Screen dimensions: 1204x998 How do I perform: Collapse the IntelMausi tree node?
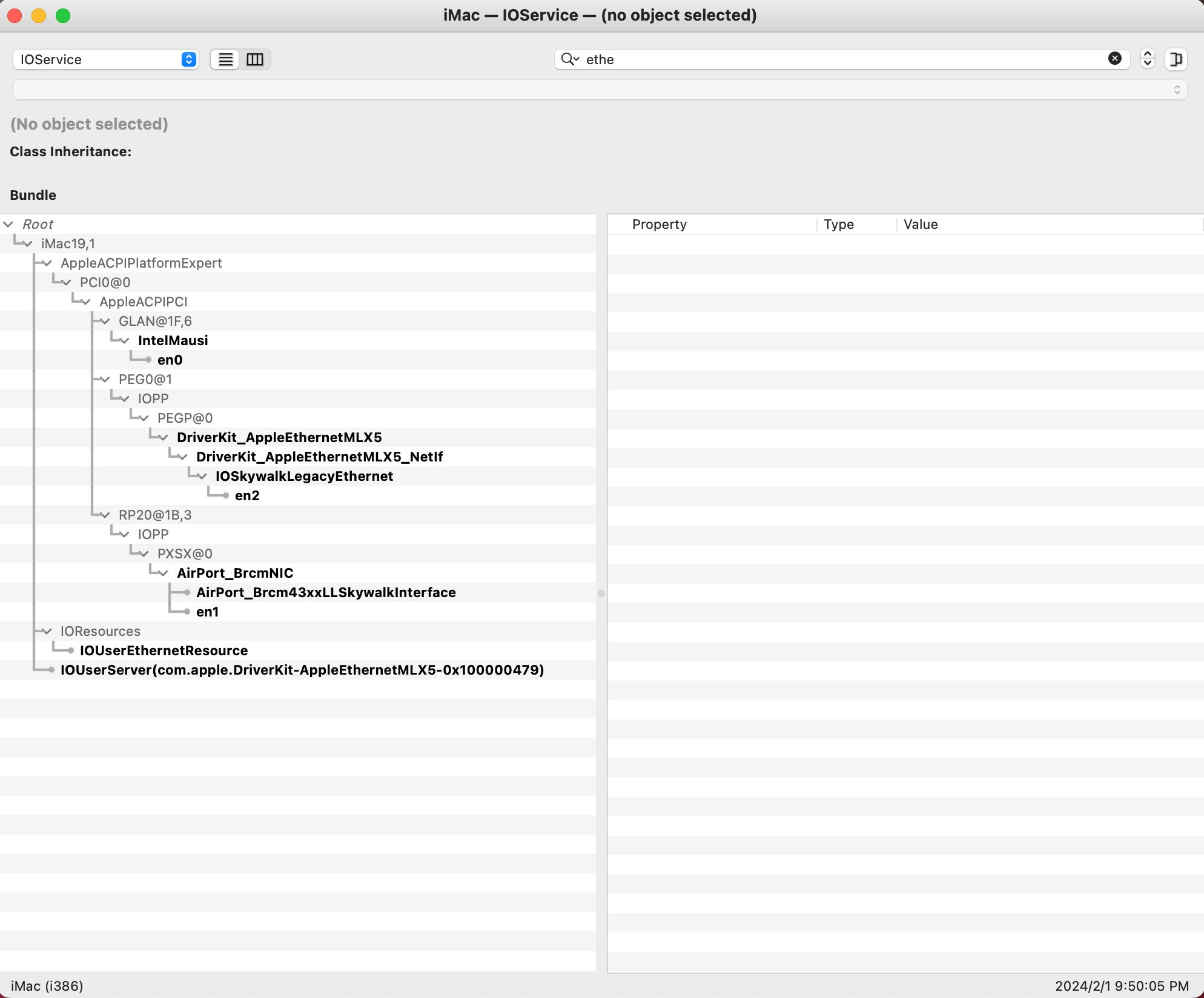125,341
